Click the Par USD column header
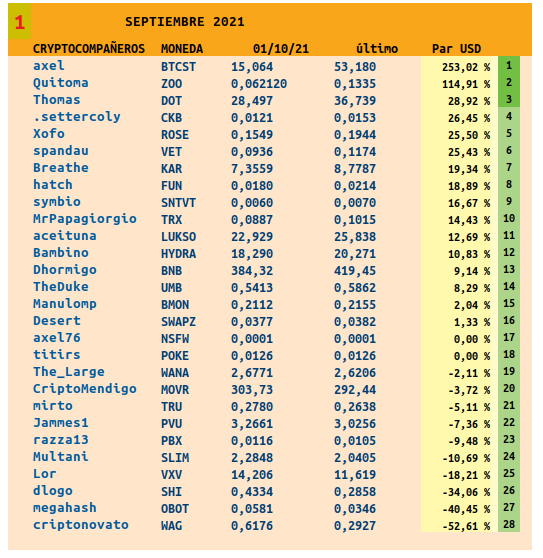The width and height of the screenshot is (543, 558). click(457, 48)
